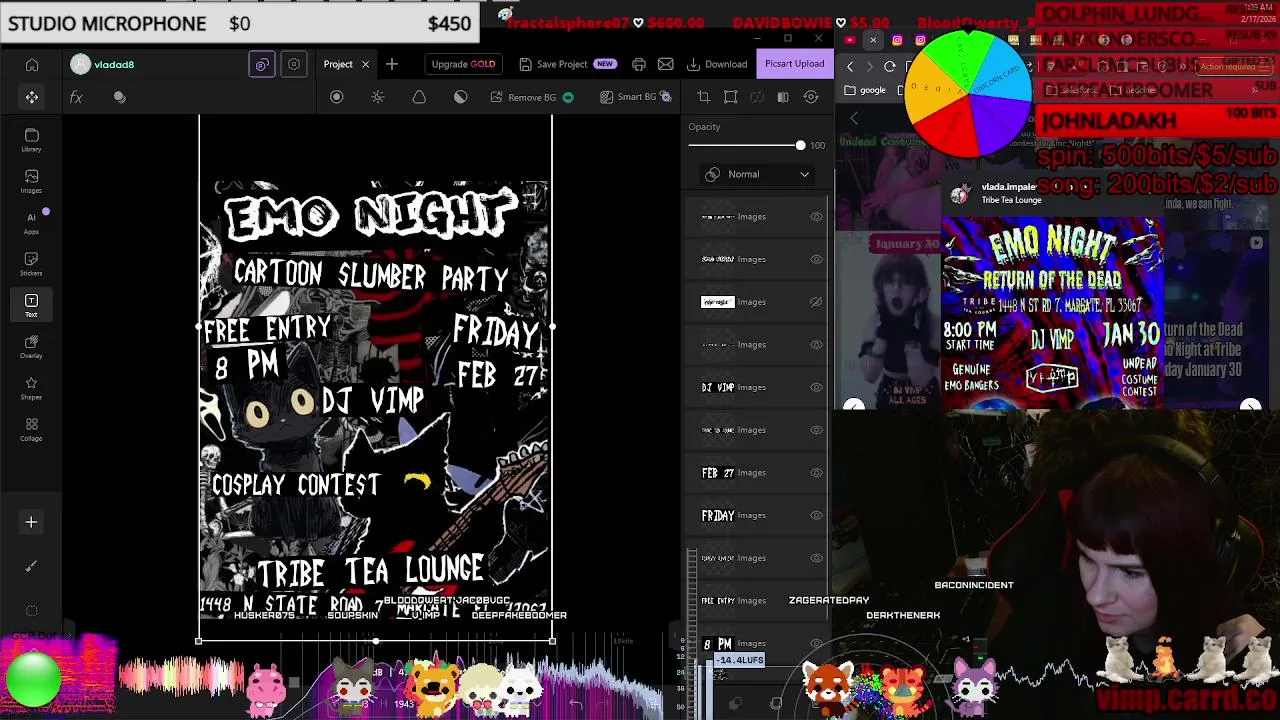Screen dimensions: 1280x720
Task: Open the brightness sun adjustment icon
Action: pyautogui.click(x=378, y=97)
